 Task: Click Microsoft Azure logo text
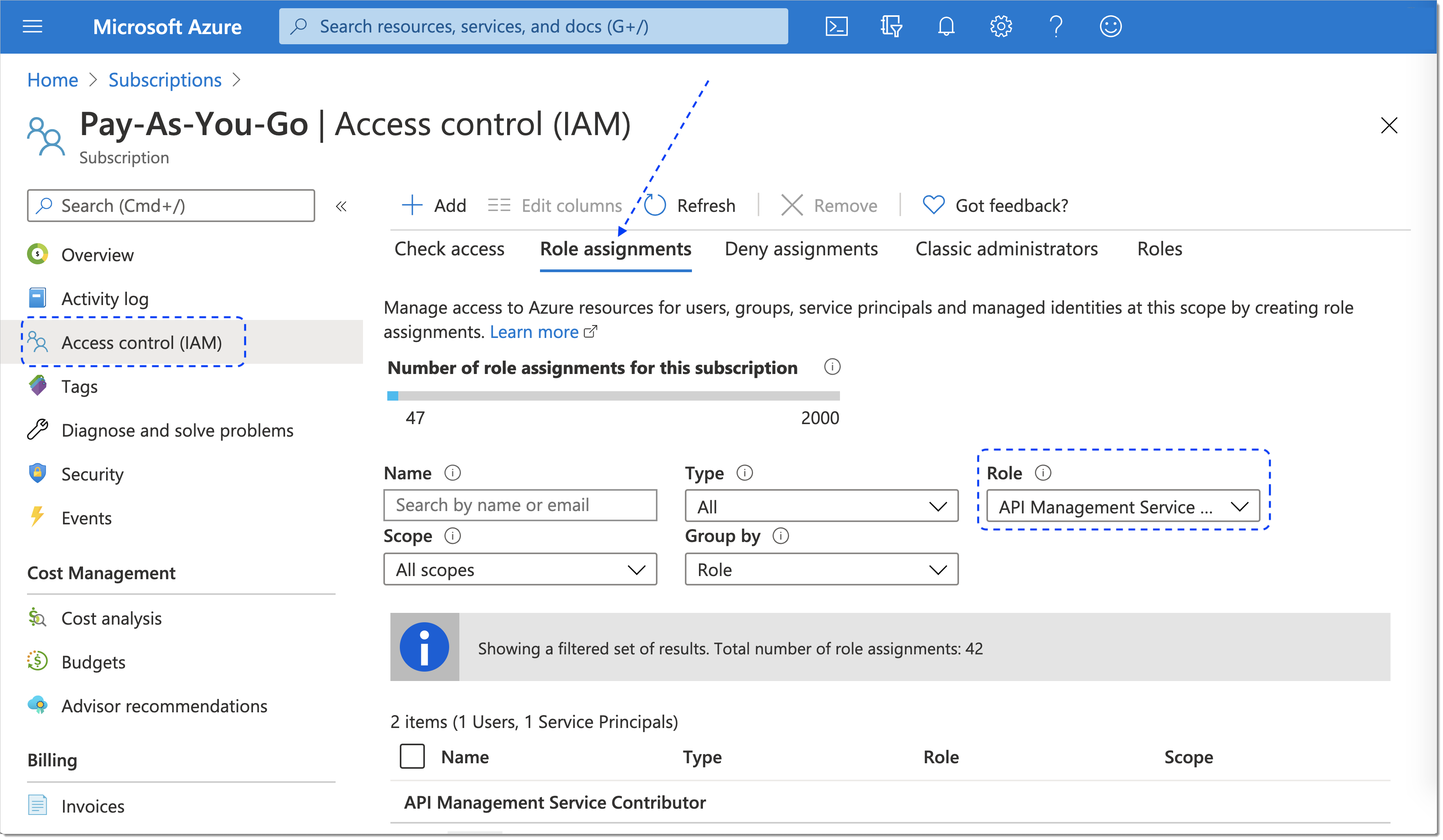tap(167, 26)
